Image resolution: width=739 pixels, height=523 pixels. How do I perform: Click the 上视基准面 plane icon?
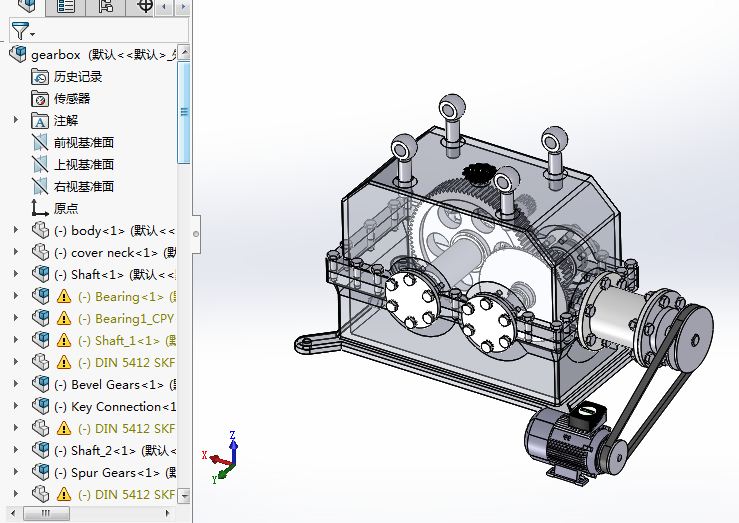40,164
